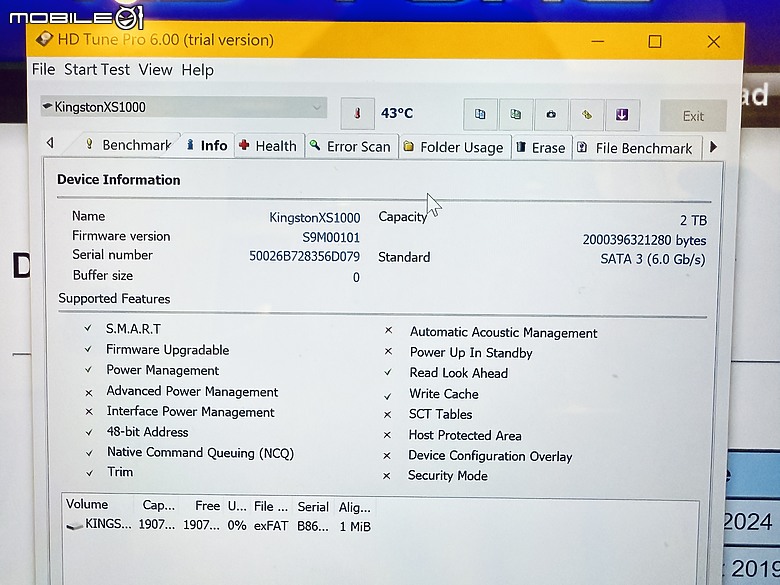Click the Exit button
Image resolution: width=780 pixels, height=585 pixels.
pos(693,116)
